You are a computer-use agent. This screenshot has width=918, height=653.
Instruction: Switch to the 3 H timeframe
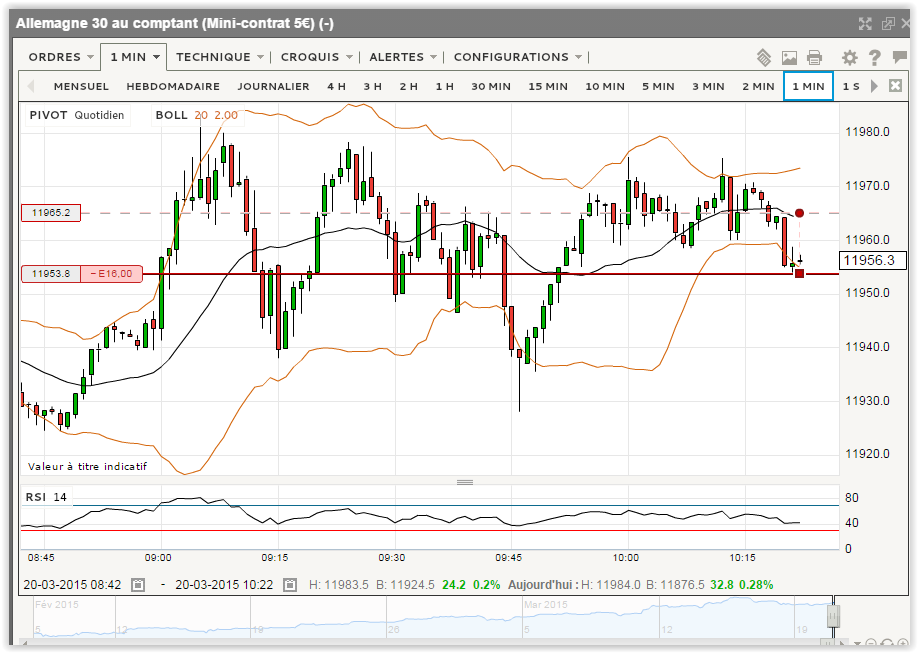(372, 86)
